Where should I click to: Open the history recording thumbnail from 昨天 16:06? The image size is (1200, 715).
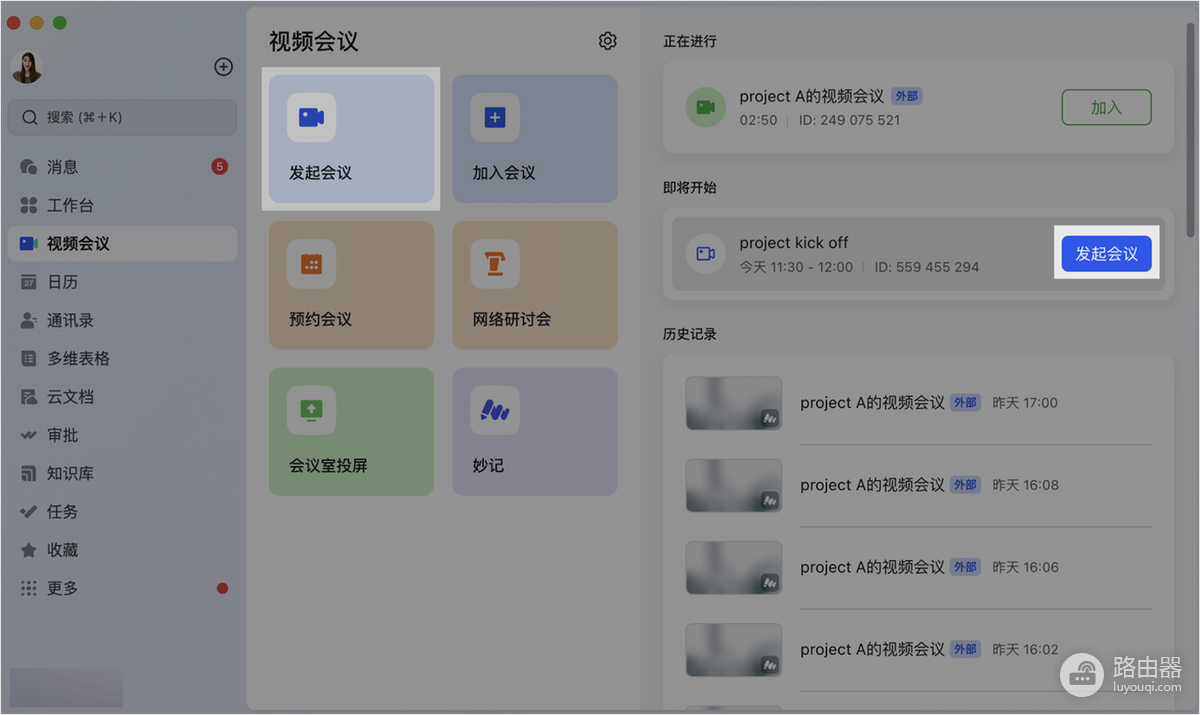coord(734,567)
